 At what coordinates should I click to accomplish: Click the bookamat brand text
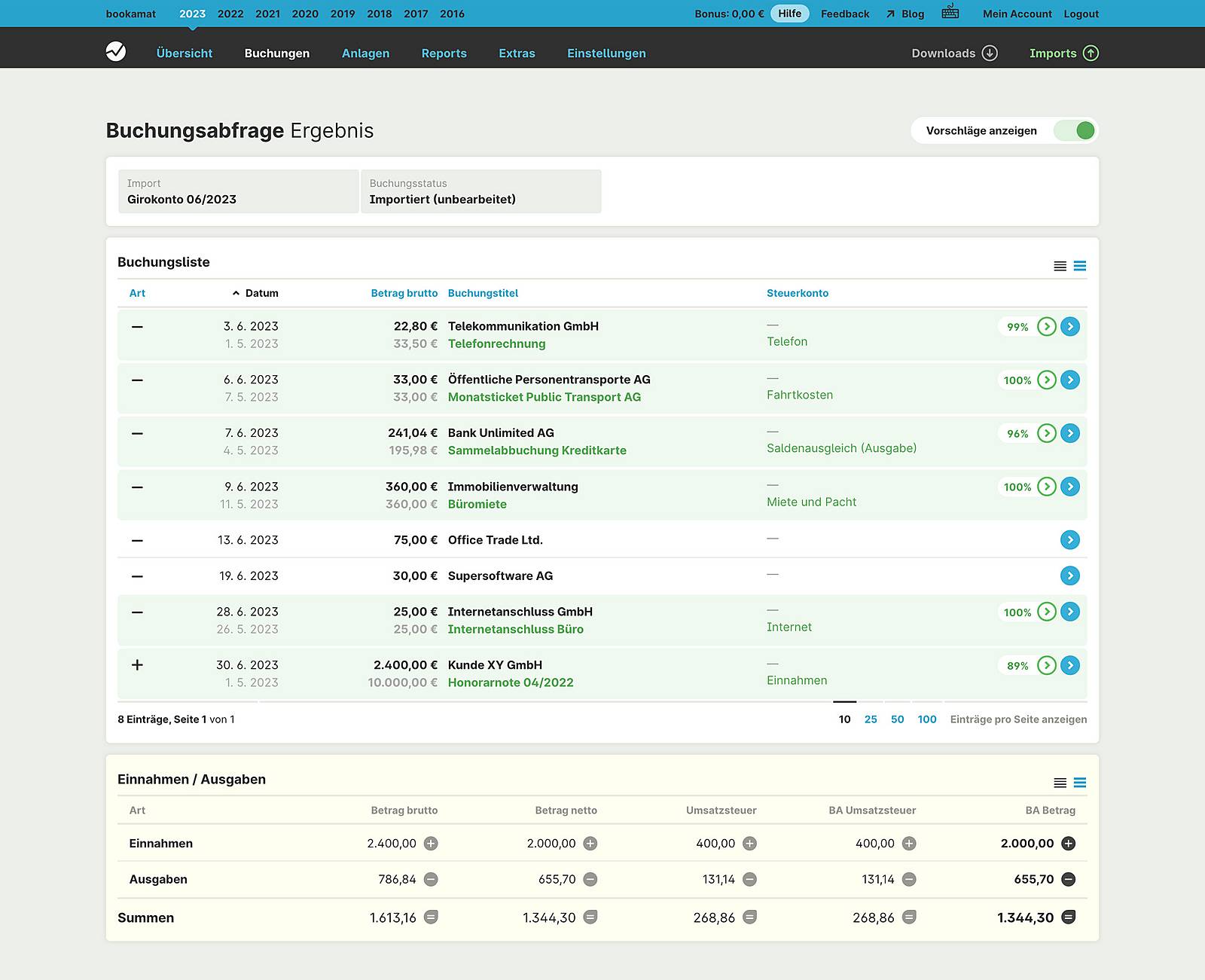pos(131,14)
